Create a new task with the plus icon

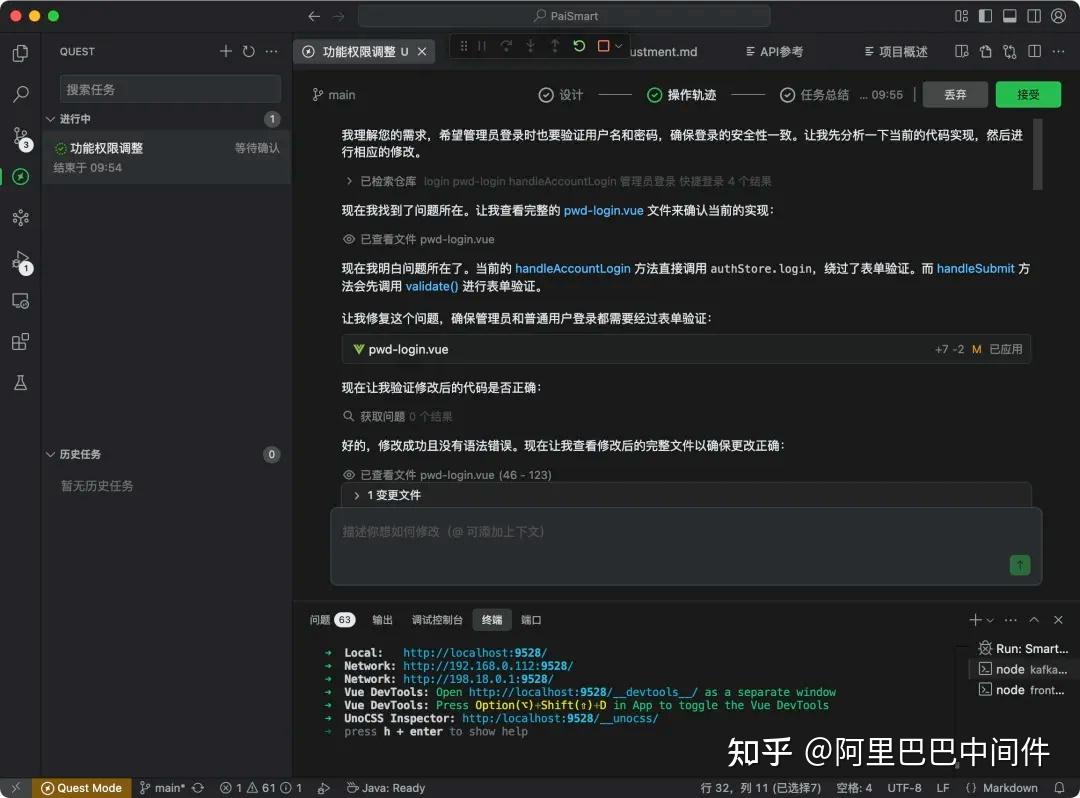224,51
